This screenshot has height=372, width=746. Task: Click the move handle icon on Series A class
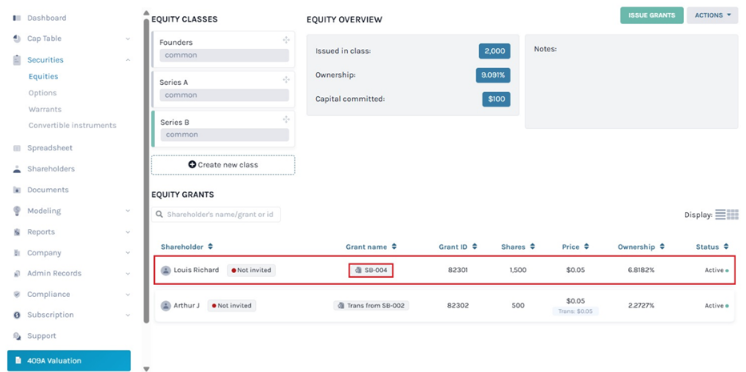(x=286, y=79)
